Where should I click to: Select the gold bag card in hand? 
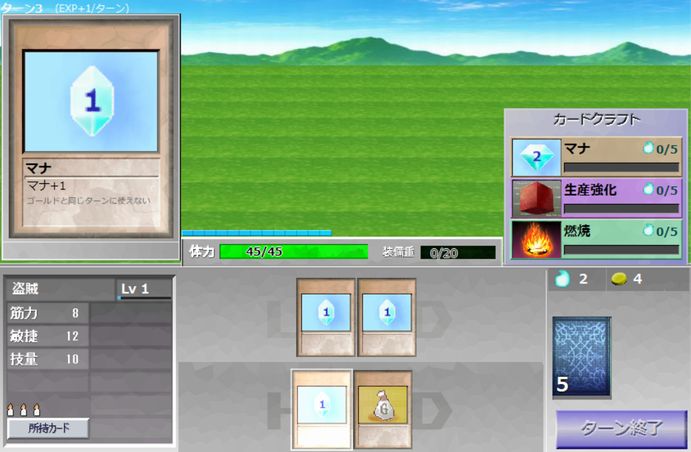coord(383,410)
